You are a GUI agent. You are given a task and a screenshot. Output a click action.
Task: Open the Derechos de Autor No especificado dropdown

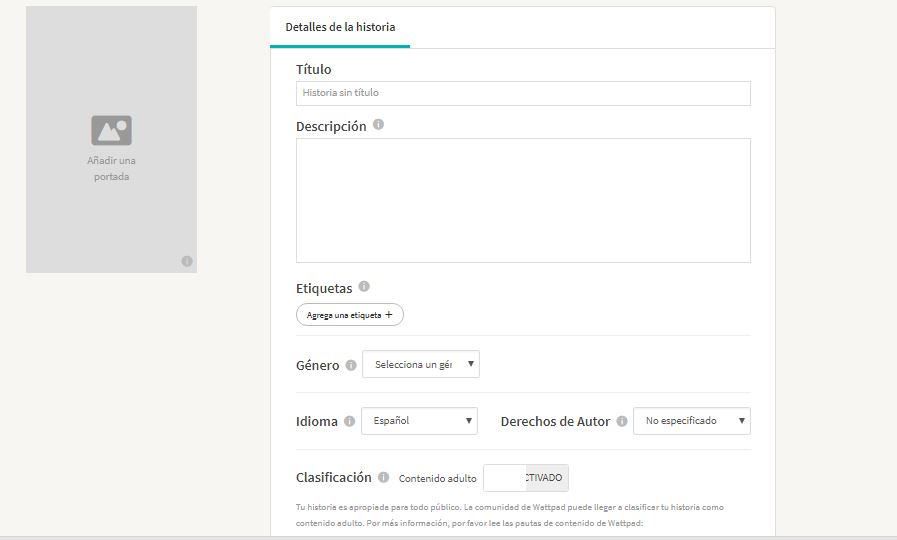[x=692, y=420]
